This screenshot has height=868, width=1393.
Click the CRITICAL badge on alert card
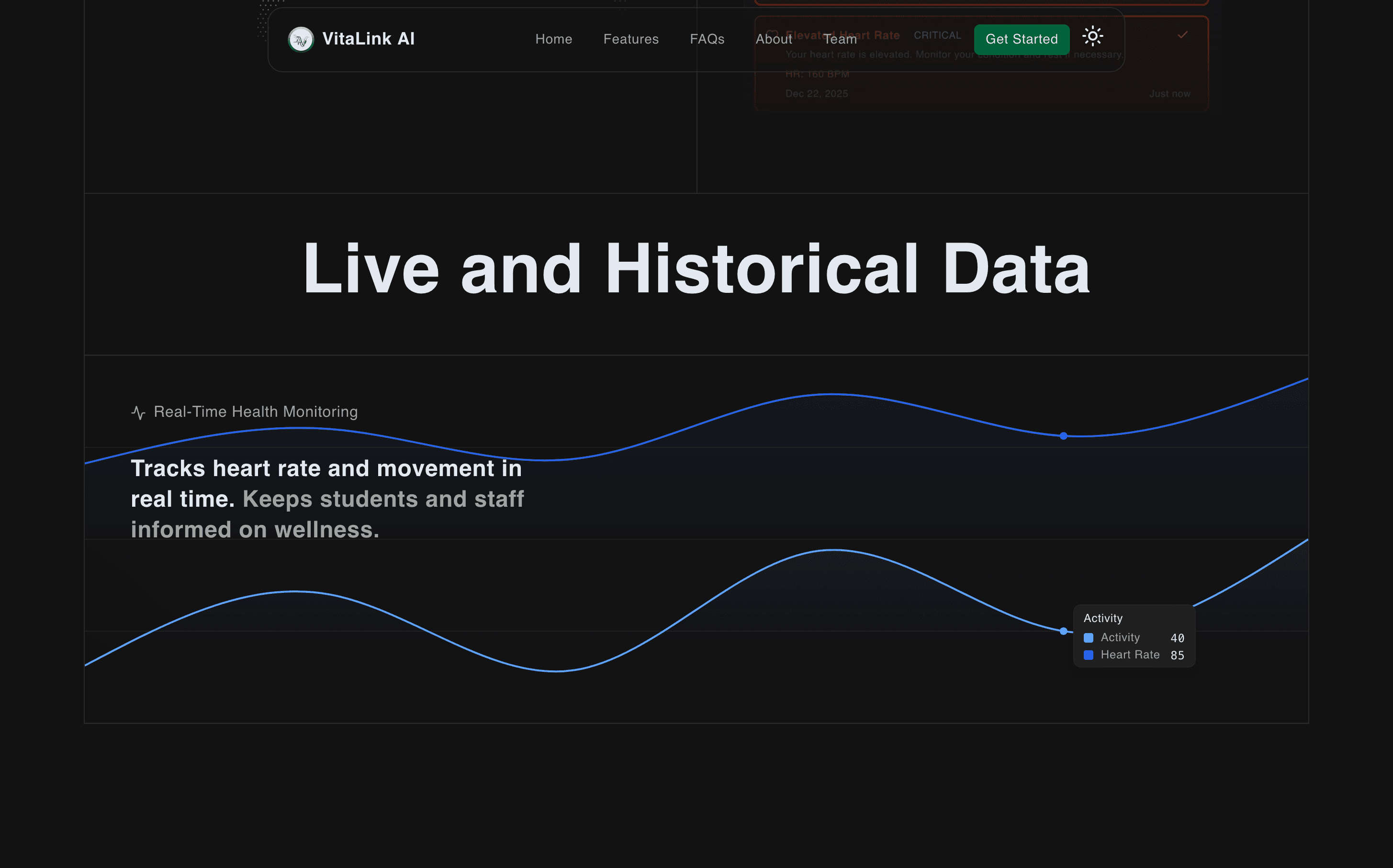pos(937,35)
